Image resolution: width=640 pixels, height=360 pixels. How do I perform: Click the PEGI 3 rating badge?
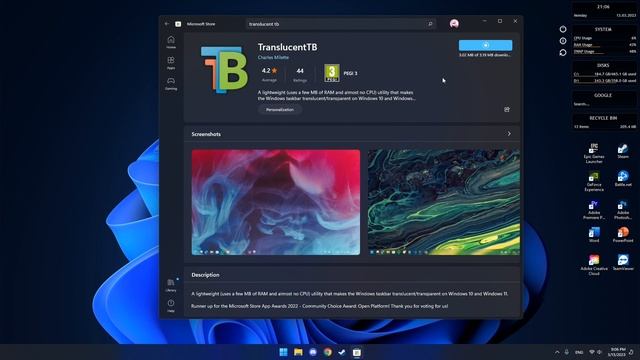tap(332, 73)
